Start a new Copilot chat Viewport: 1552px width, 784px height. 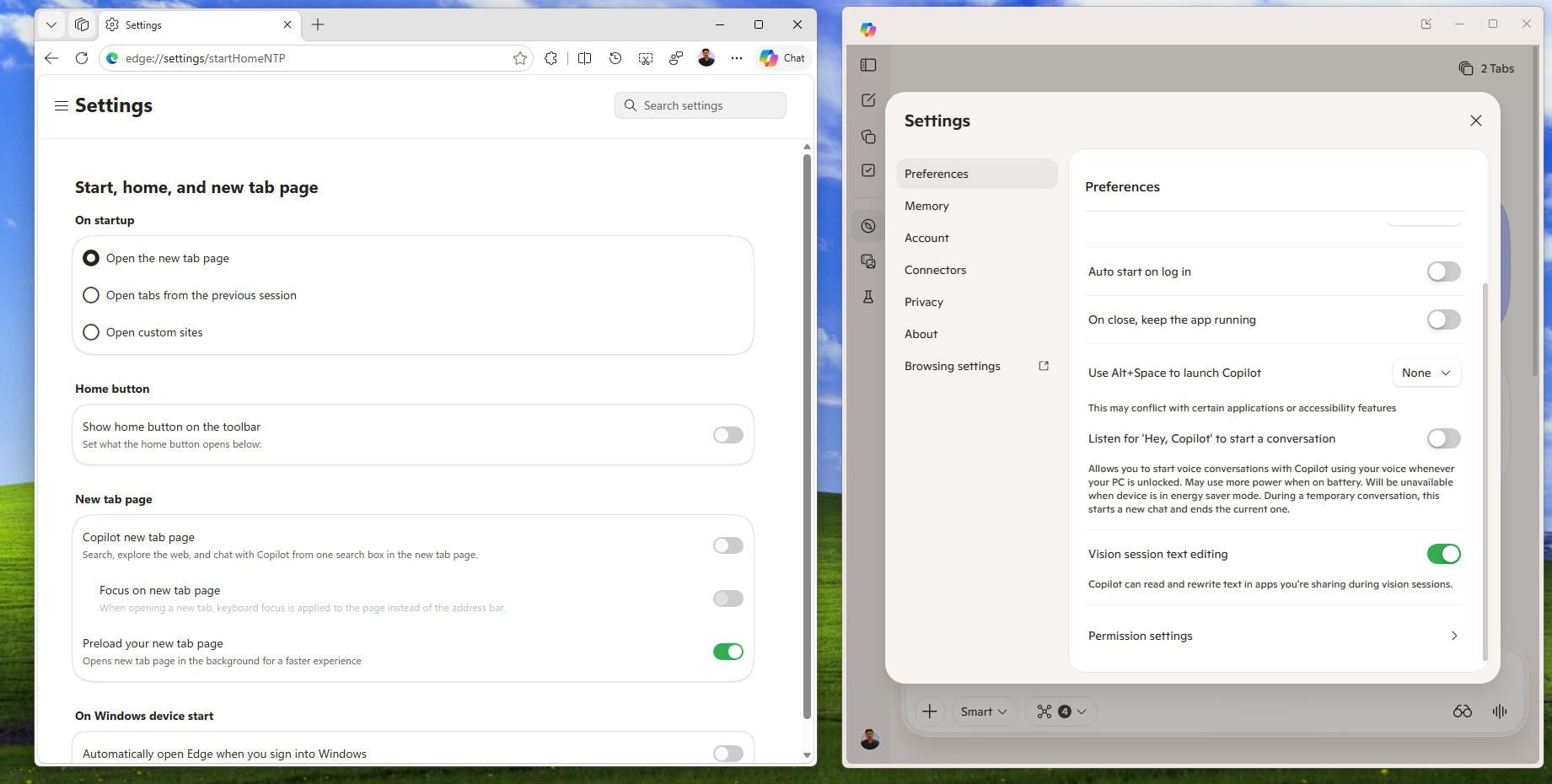pos(868,99)
